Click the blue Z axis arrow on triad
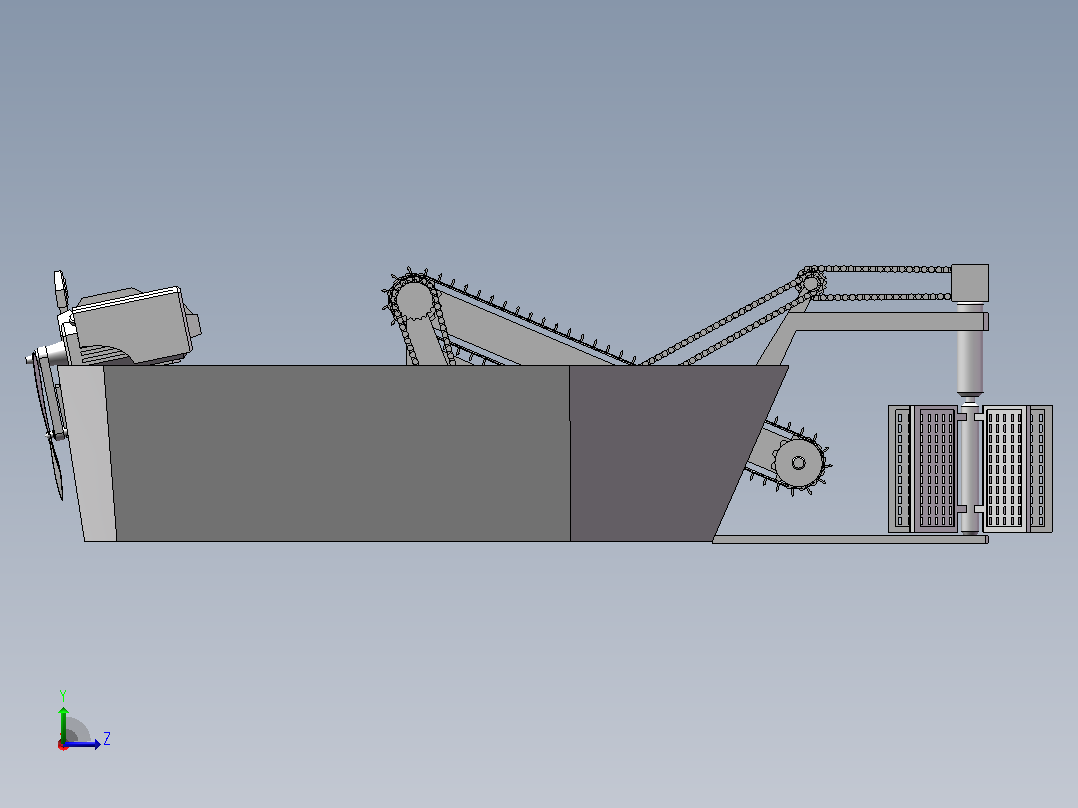 84,744
